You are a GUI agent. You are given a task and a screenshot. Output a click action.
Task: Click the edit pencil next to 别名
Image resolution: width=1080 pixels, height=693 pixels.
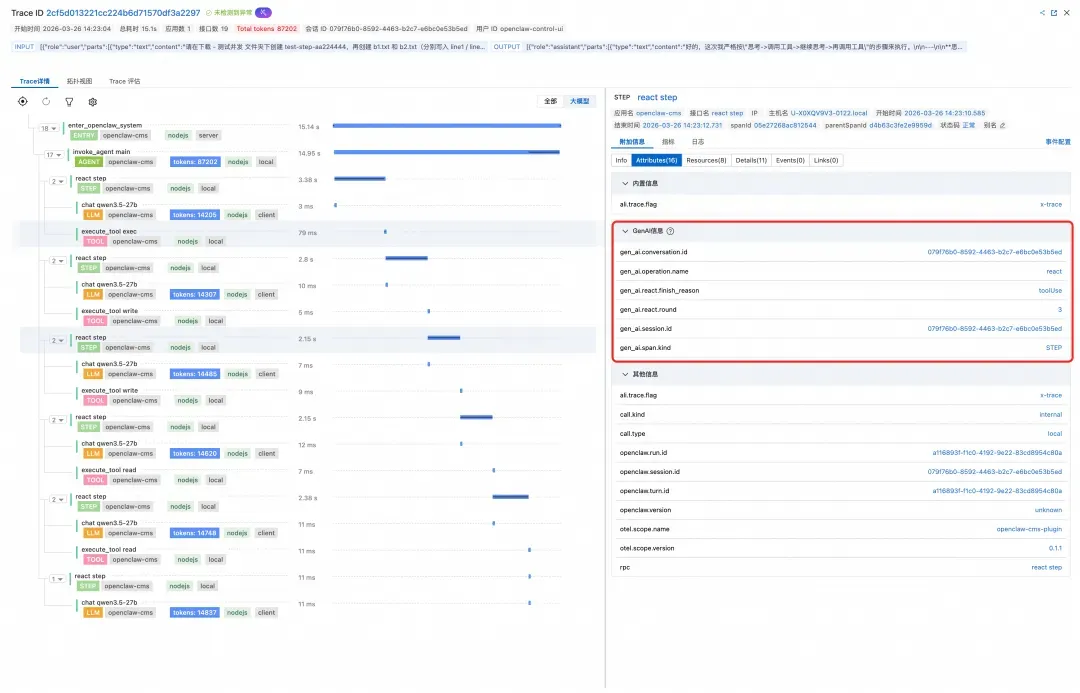click(1003, 125)
